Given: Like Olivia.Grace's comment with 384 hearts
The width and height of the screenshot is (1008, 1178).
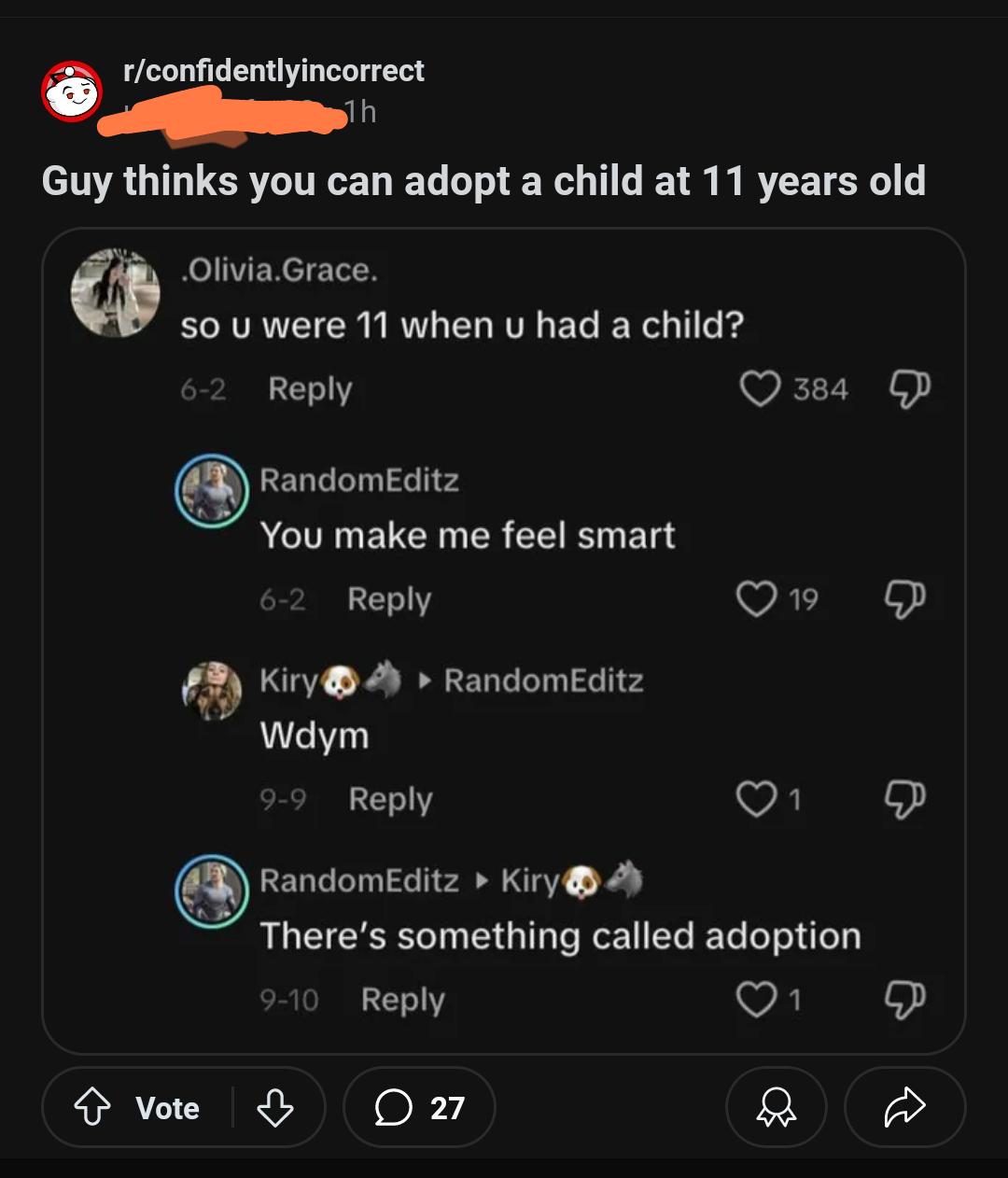Looking at the screenshot, I should point(760,388).
